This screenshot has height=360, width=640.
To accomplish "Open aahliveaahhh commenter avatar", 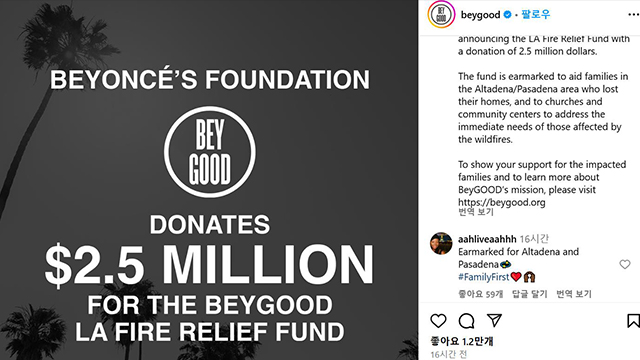I will pos(441,243).
